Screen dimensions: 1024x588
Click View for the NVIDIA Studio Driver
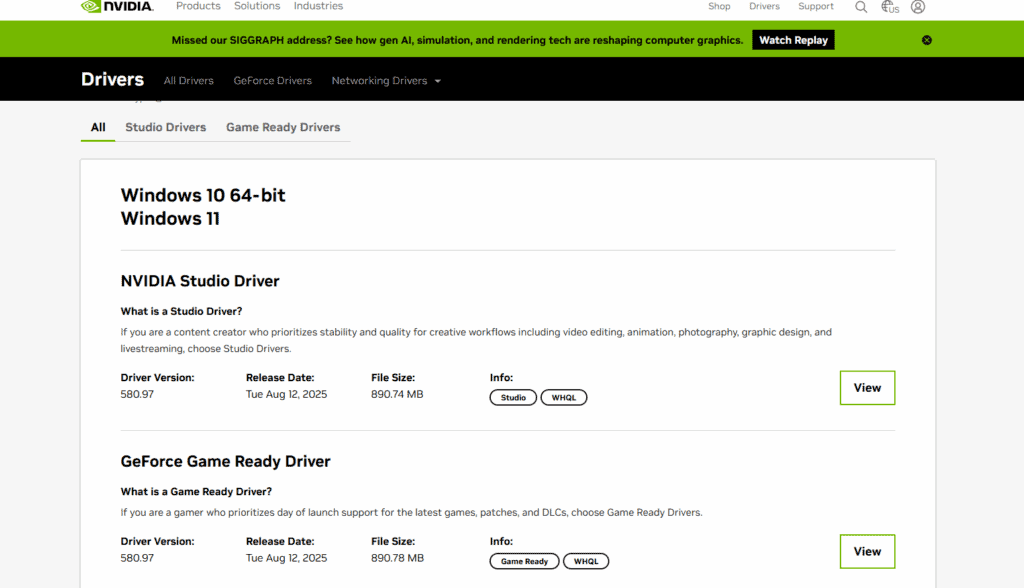coord(866,388)
